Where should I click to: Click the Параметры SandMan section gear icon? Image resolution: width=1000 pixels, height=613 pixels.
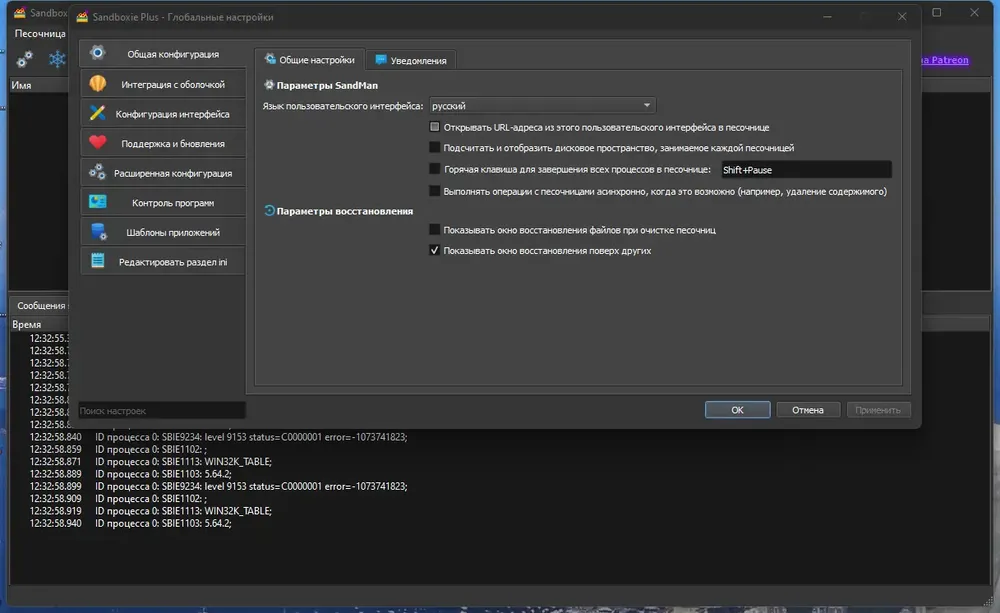click(269, 85)
